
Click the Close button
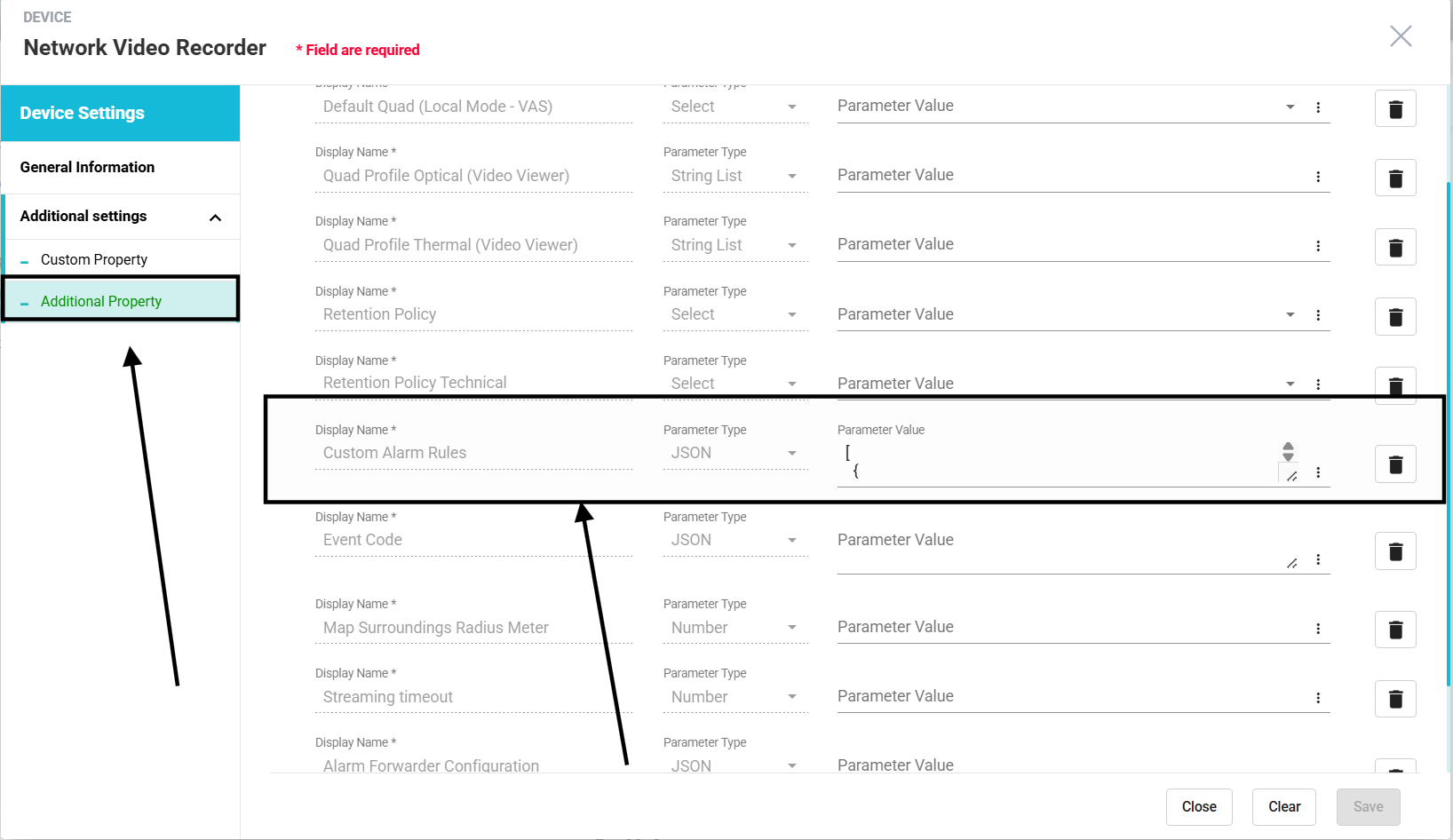point(1199,806)
